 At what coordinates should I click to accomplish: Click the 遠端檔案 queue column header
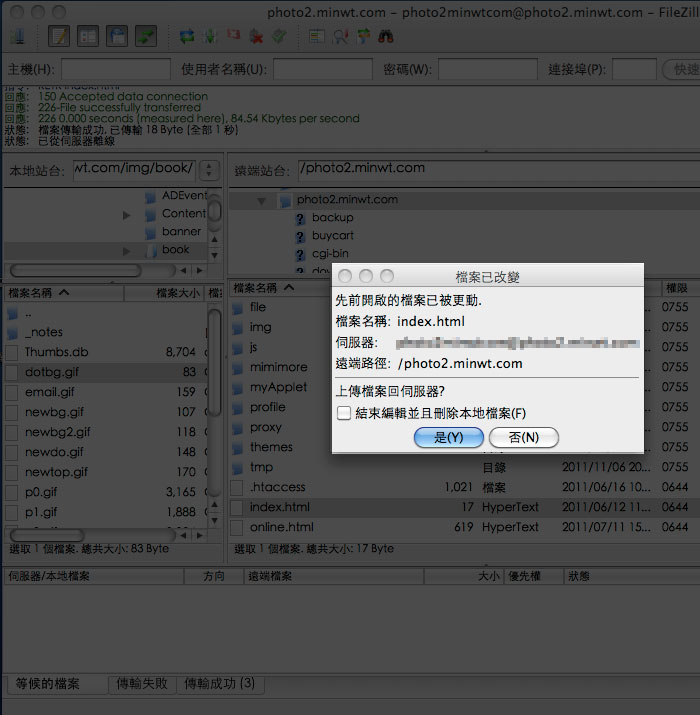coord(334,576)
